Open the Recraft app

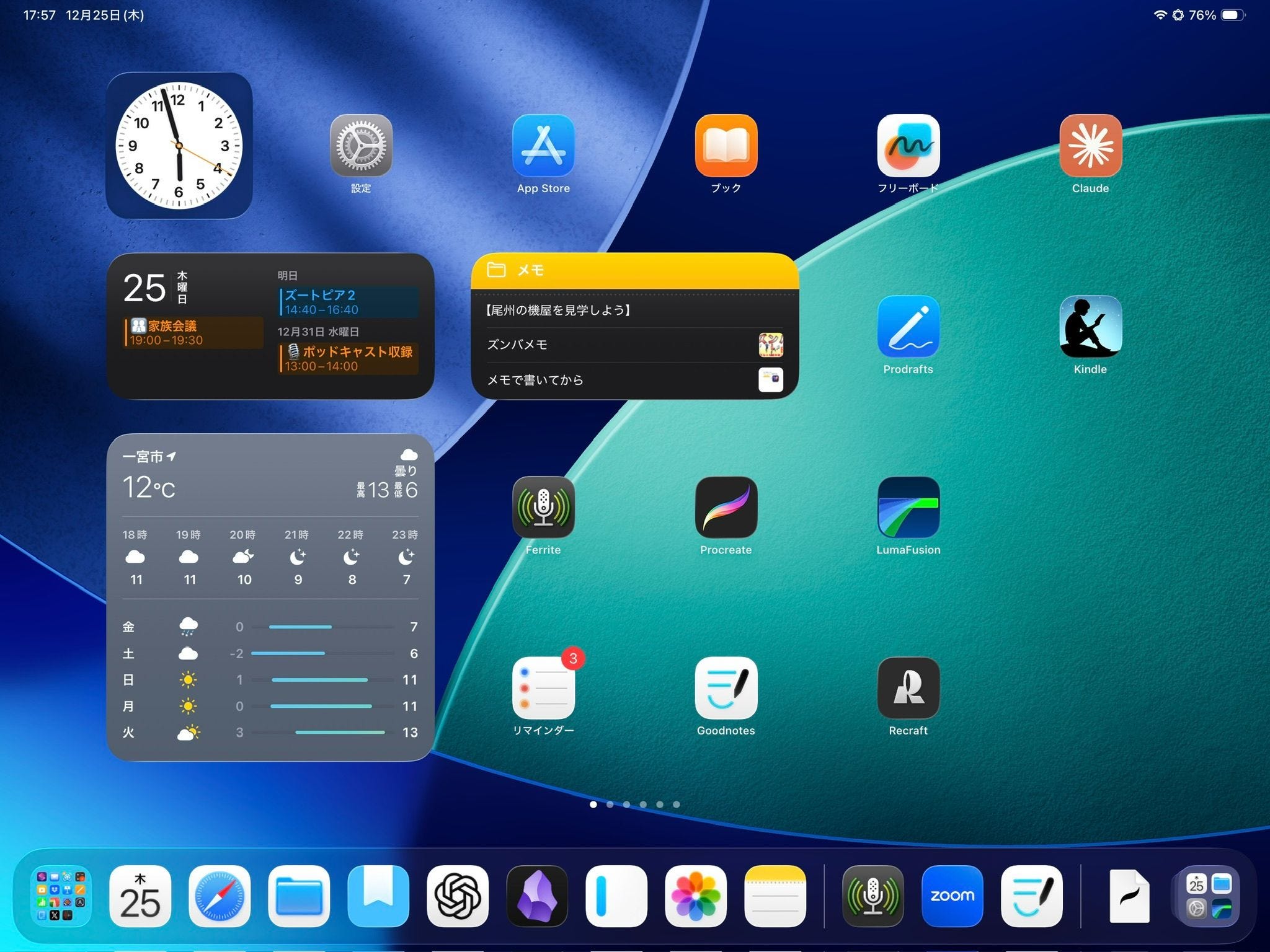coord(908,688)
